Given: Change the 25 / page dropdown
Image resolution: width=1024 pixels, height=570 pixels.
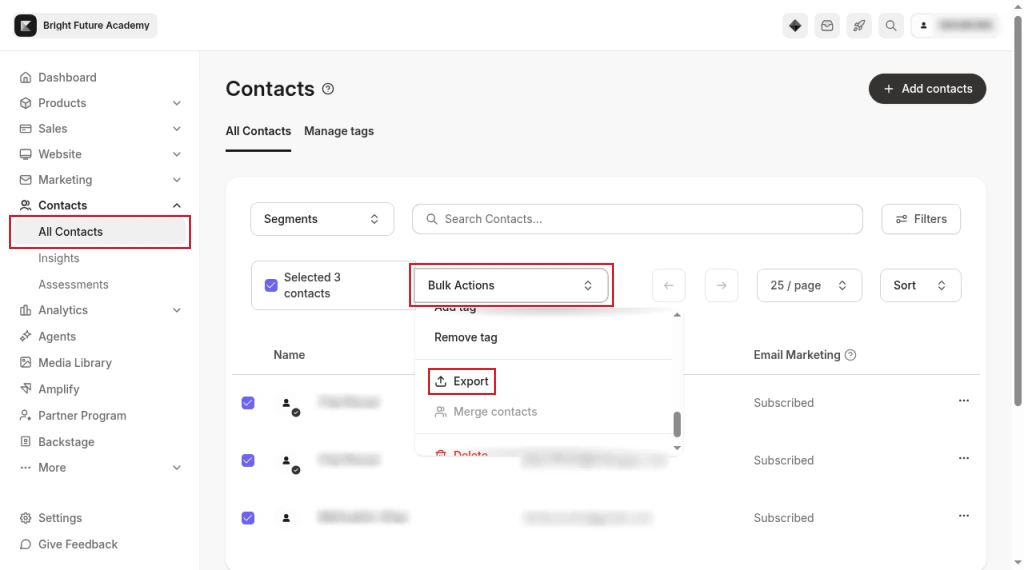Looking at the screenshot, I should [809, 285].
